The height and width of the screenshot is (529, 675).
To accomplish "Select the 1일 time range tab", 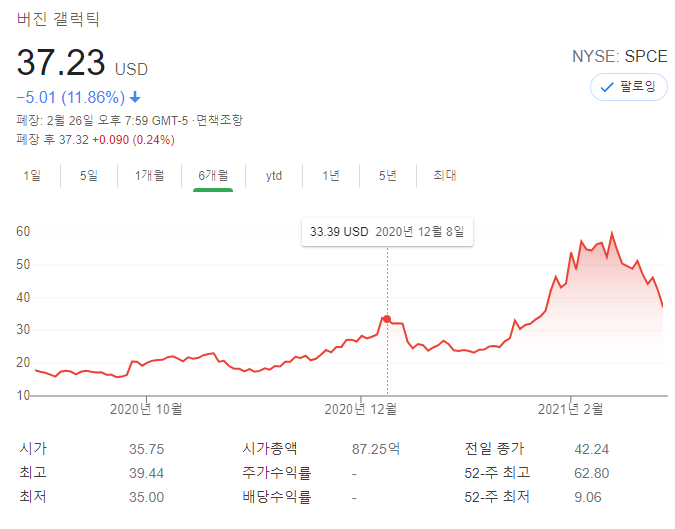I will 32,176.
